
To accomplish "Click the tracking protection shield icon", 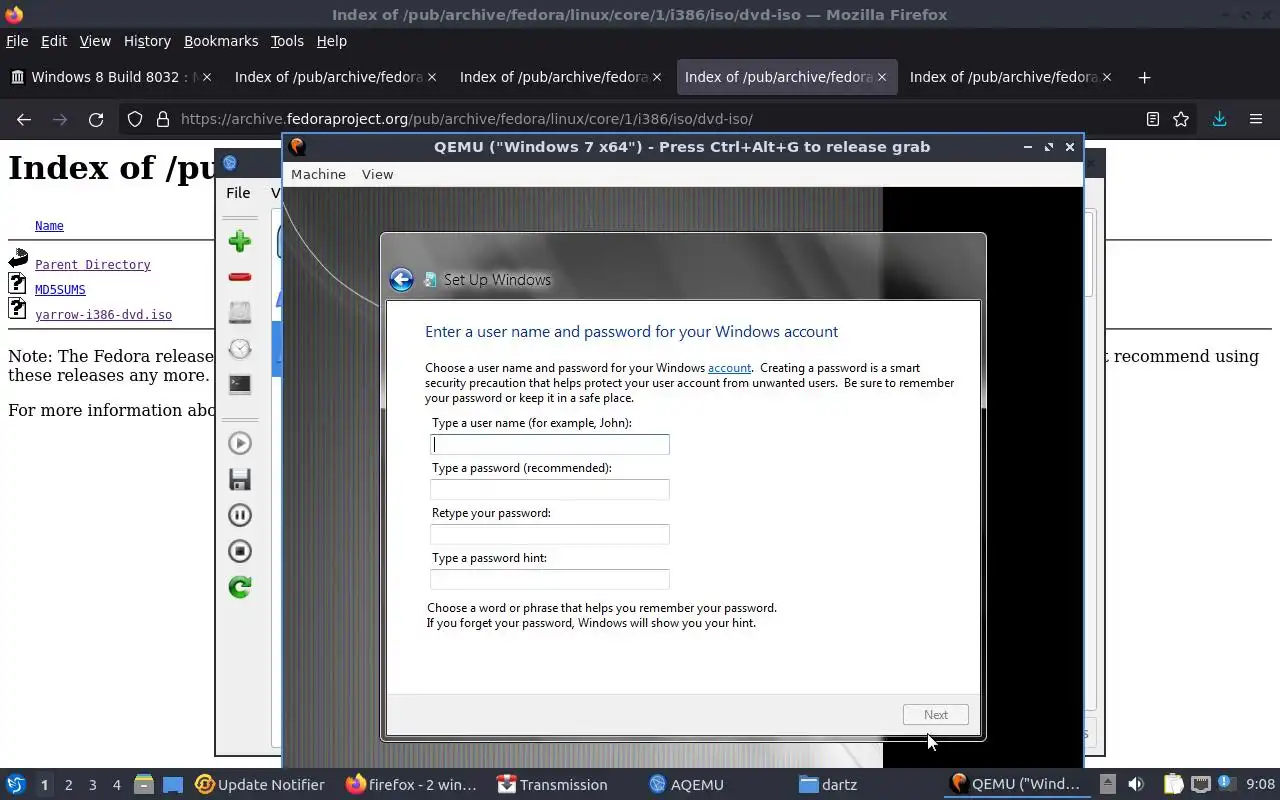I will click(135, 119).
